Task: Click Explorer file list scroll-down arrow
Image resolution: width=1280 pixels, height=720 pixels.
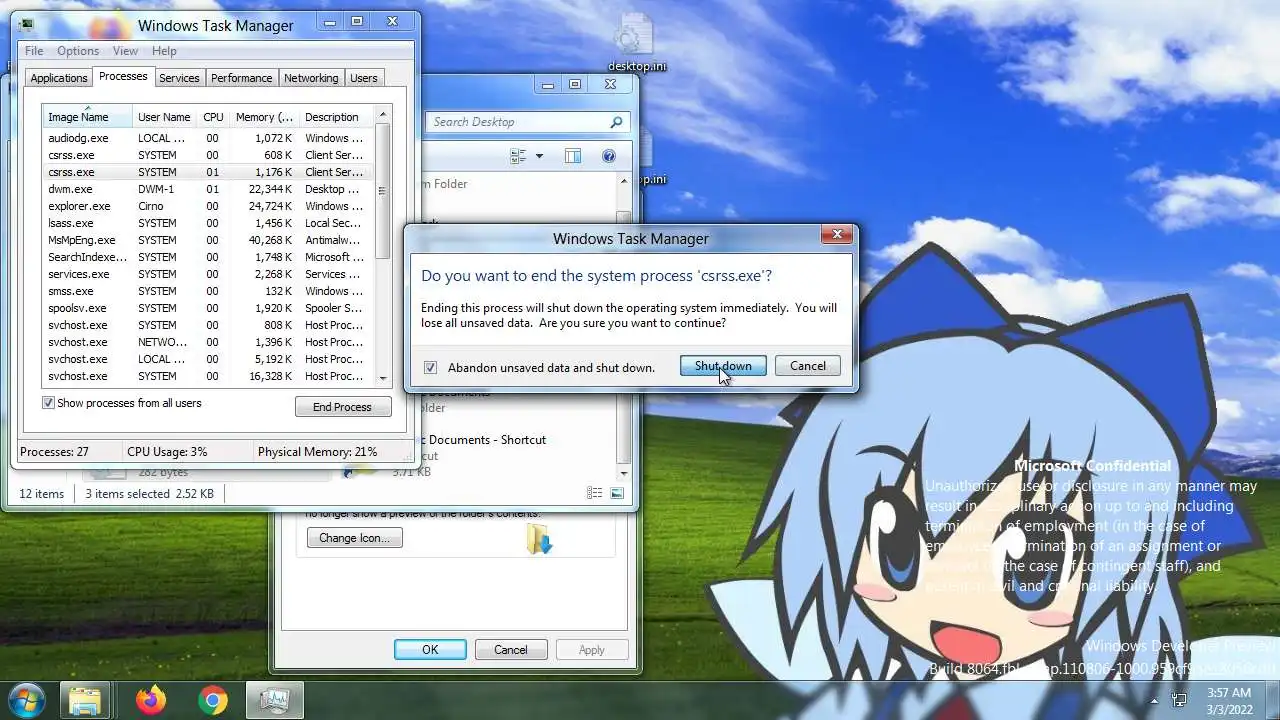Action: pos(624,473)
